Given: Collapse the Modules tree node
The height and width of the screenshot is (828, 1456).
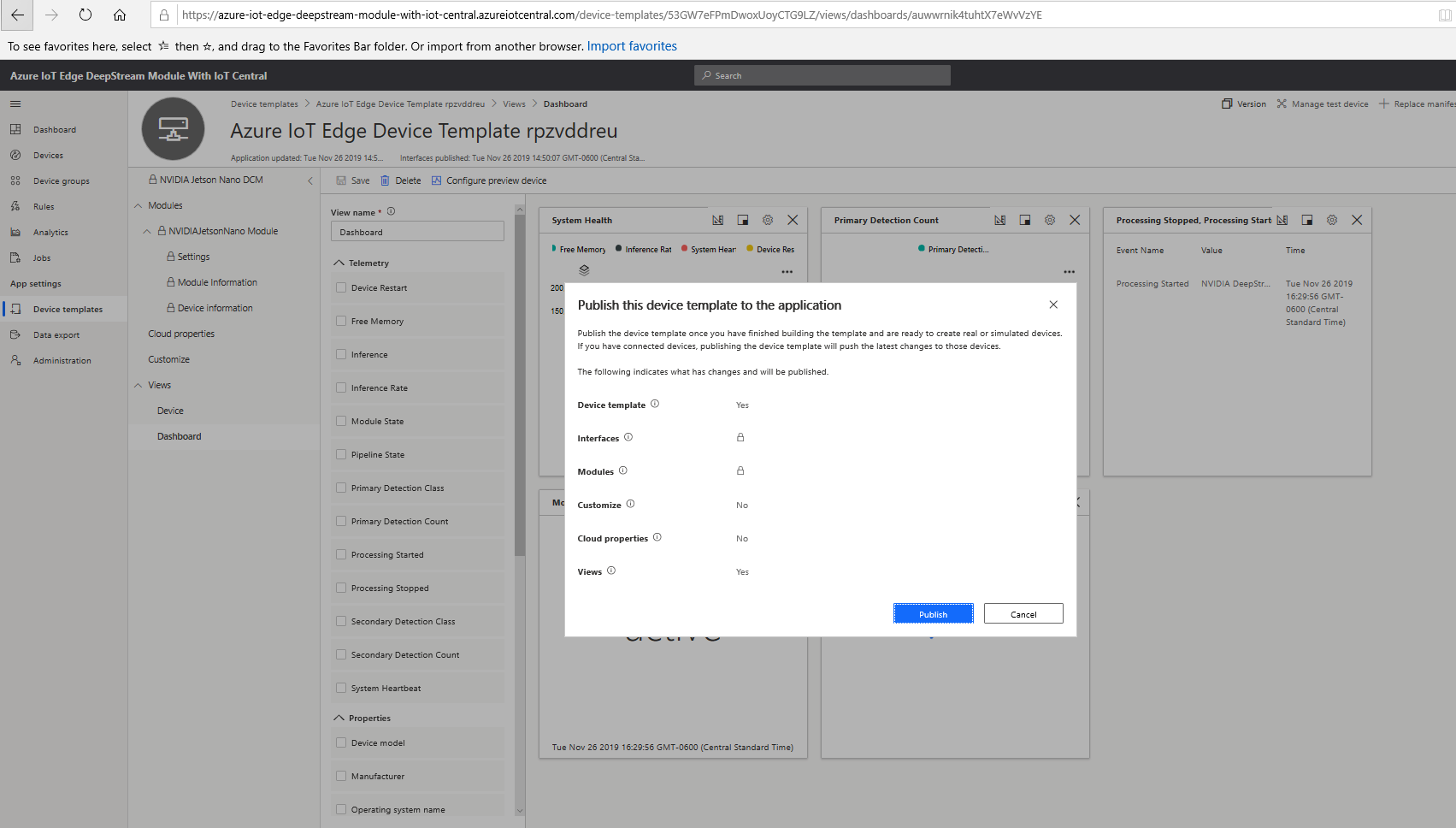Looking at the screenshot, I should 139,205.
